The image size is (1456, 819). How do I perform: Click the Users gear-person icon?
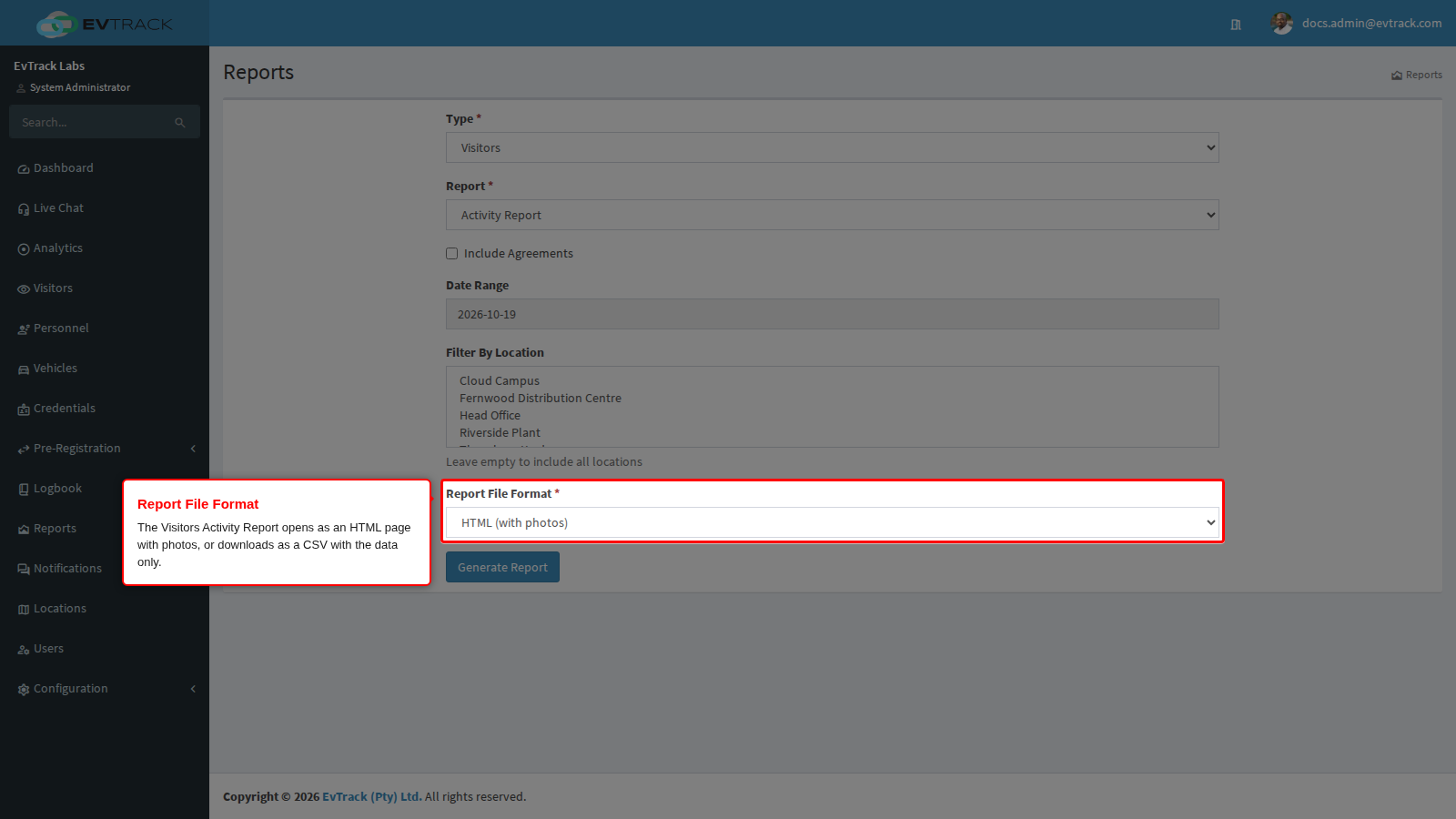pos(24,650)
